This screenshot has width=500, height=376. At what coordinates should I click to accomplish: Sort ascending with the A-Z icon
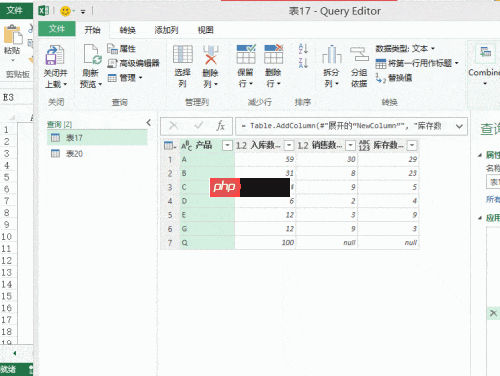coord(303,49)
